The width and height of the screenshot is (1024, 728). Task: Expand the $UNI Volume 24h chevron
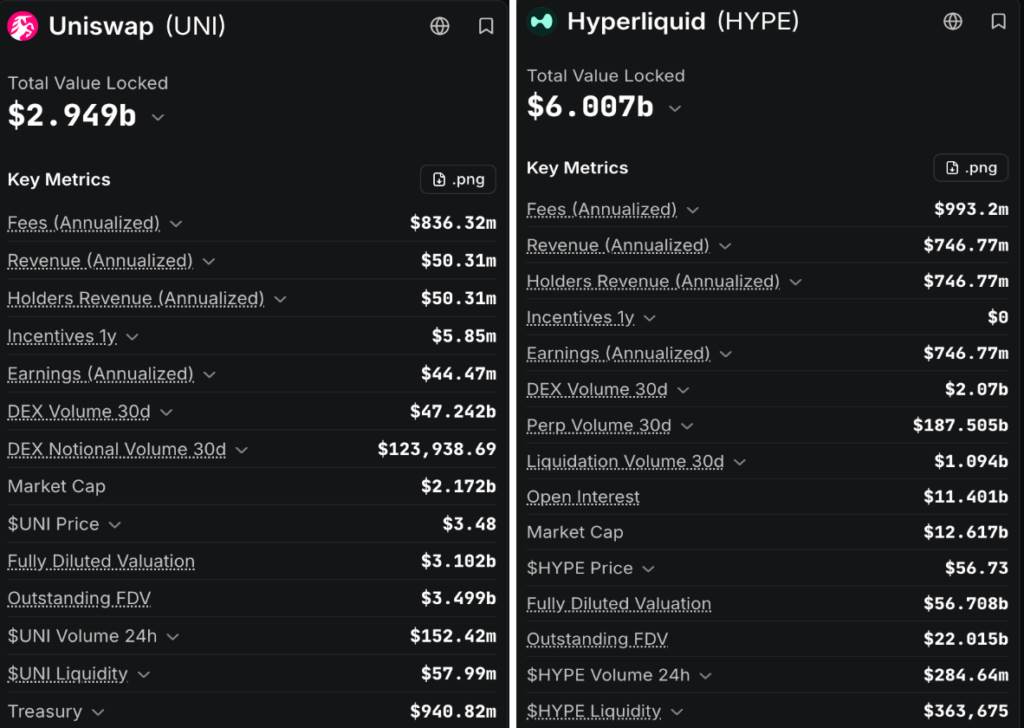click(172, 637)
